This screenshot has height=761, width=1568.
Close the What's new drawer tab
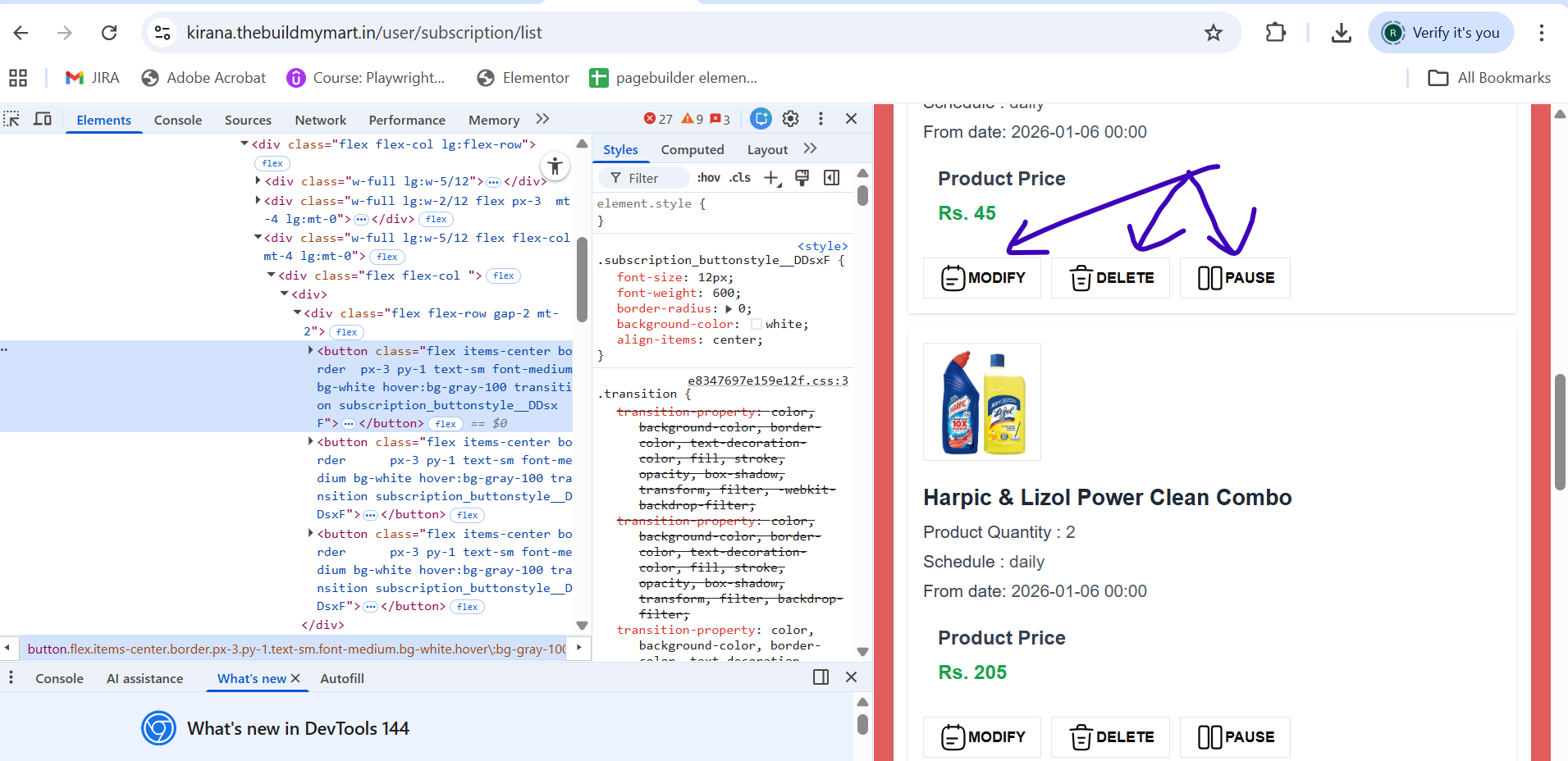295,678
